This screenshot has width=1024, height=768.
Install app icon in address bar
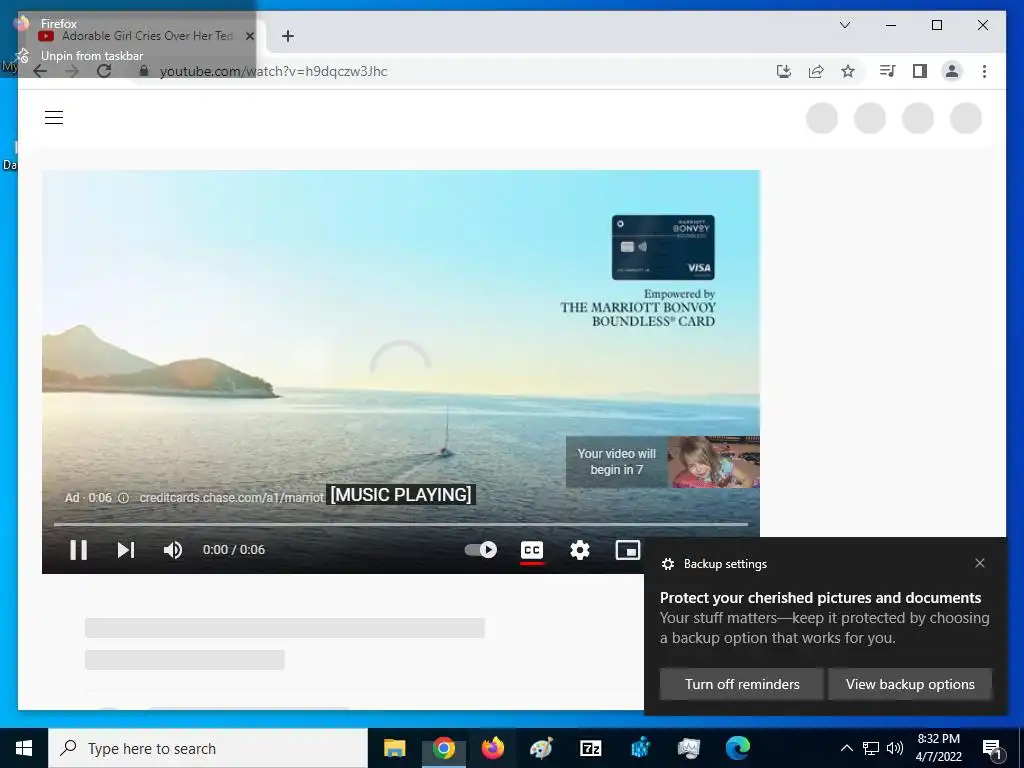tap(784, 71)
